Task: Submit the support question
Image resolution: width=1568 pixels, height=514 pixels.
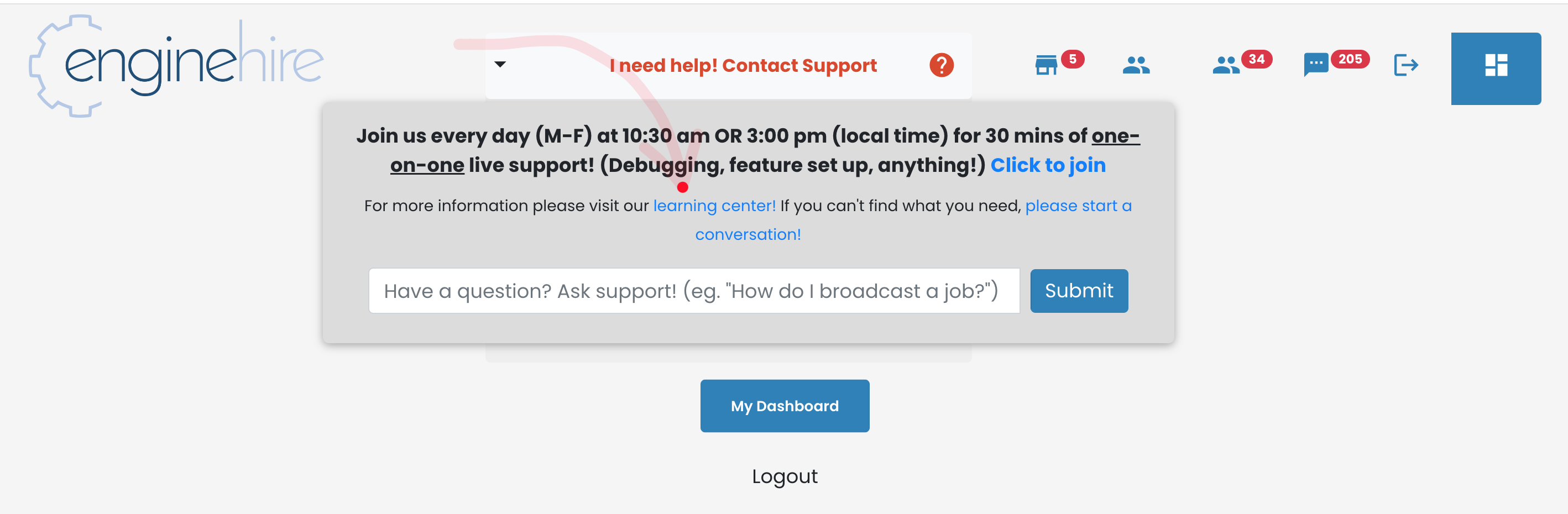Action: (x=1079, y=291)
